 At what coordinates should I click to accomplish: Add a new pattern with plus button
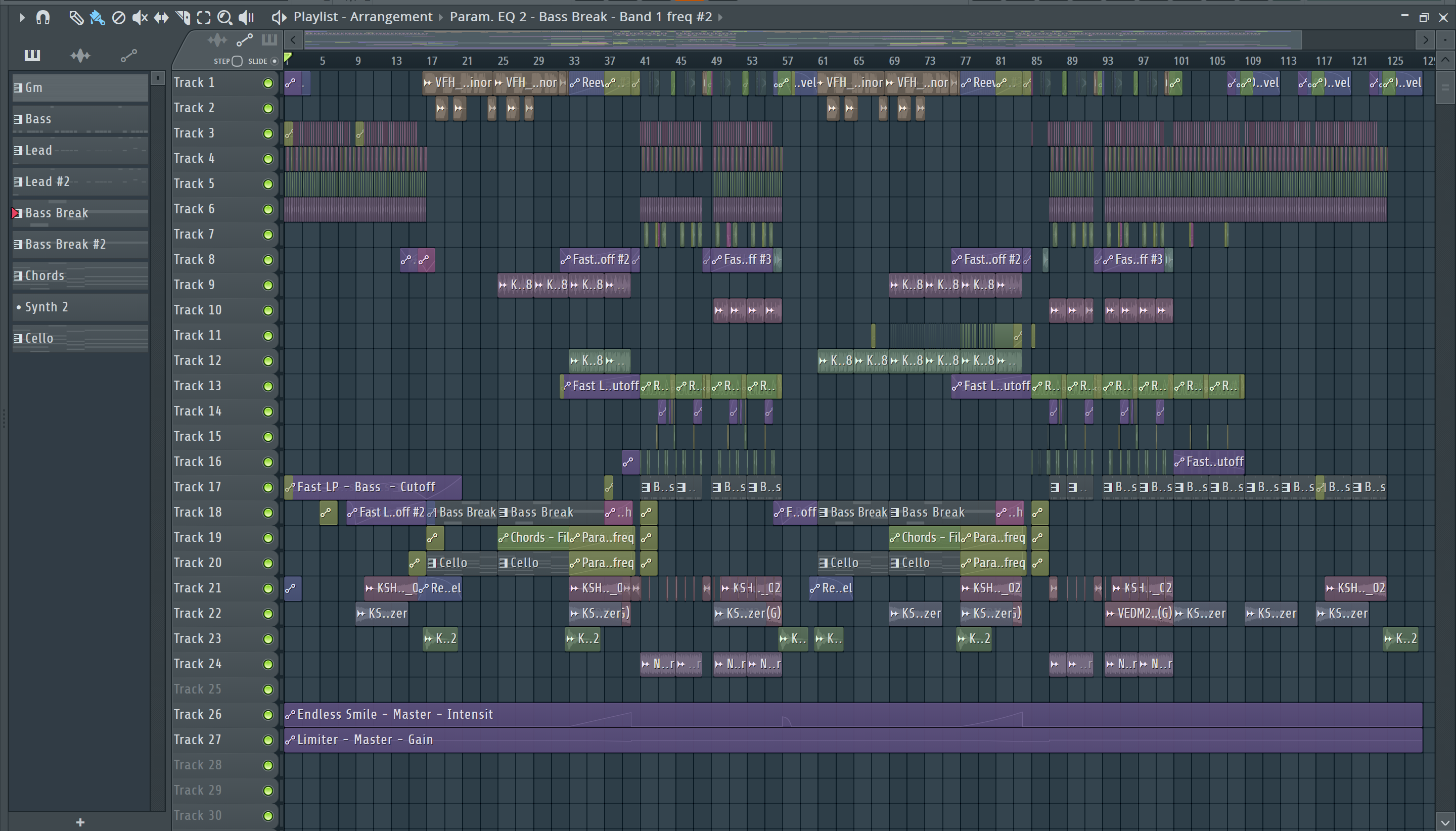pos(80,822)
